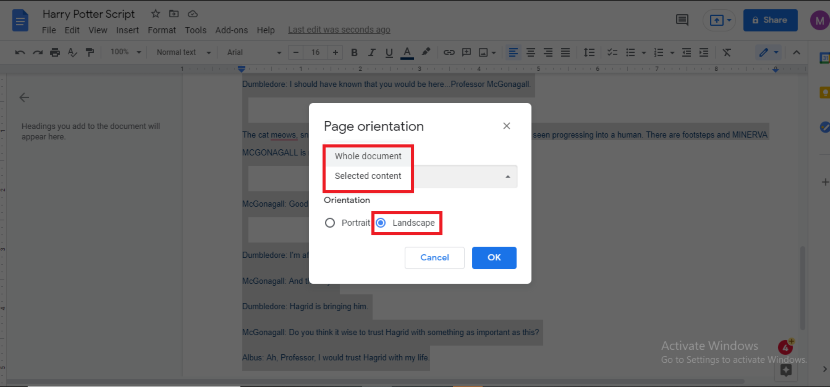Check the cloud saved status icon
This screenshot has height=387, width=830.
pyautogui.click(x=193, y=14)
